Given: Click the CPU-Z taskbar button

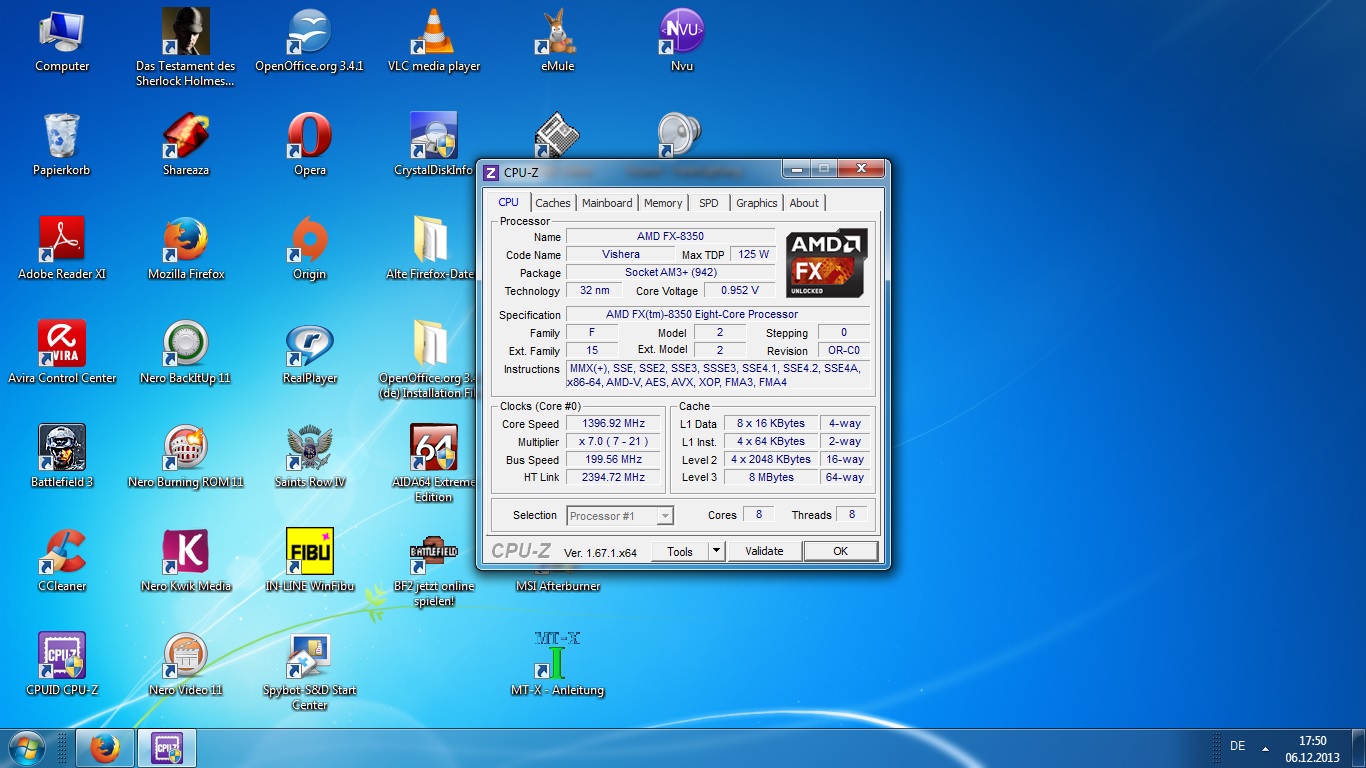Looking at the screenshot, I should pyautogui.click(x=166, y=748).
